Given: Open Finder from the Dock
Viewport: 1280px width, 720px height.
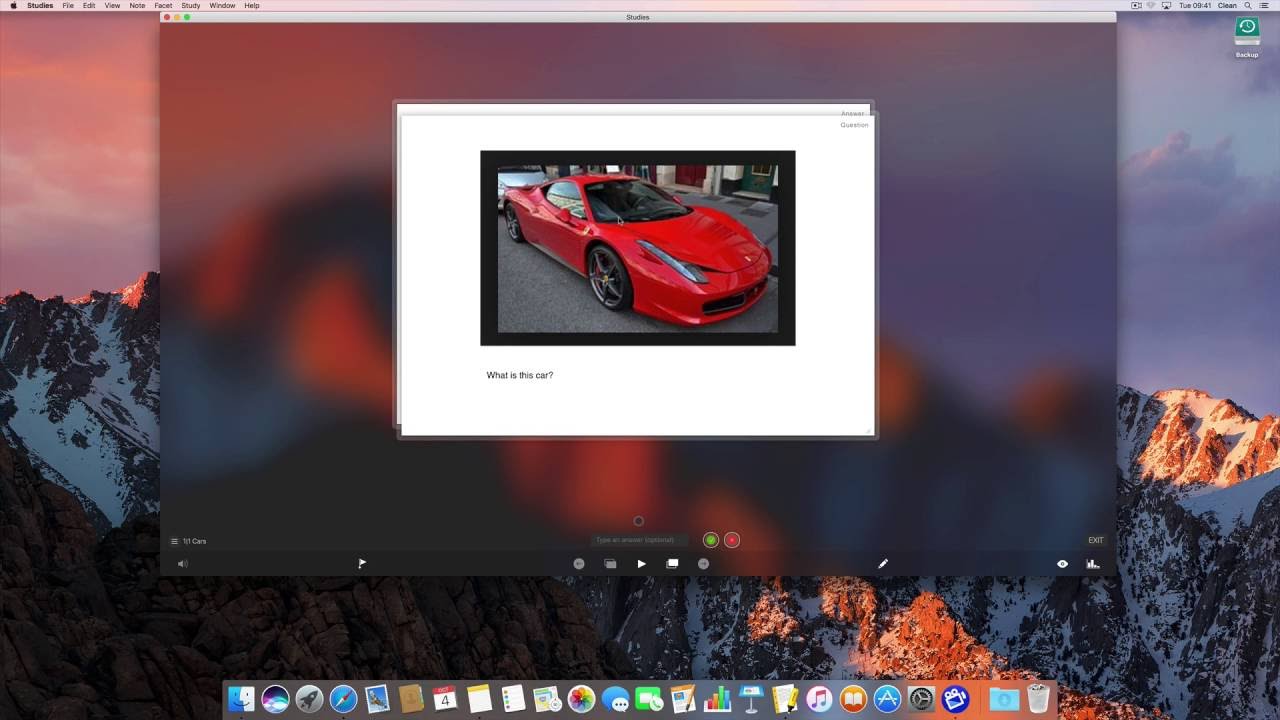Looking at the screenshot, I should 241,699.
